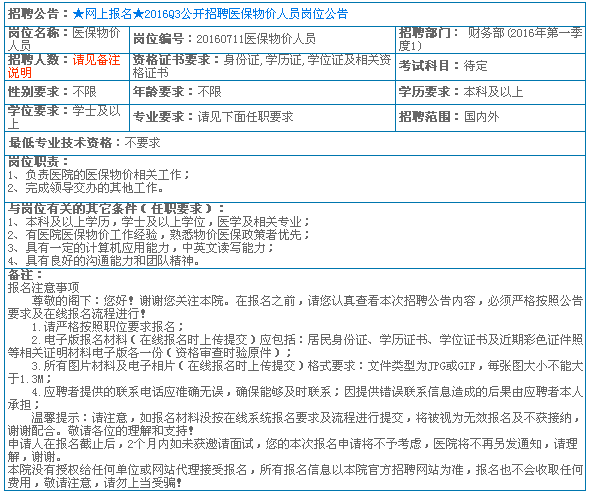Click the 专业要求 cell
This screenshot has width=593, height=496.
(x=262, y=118)
